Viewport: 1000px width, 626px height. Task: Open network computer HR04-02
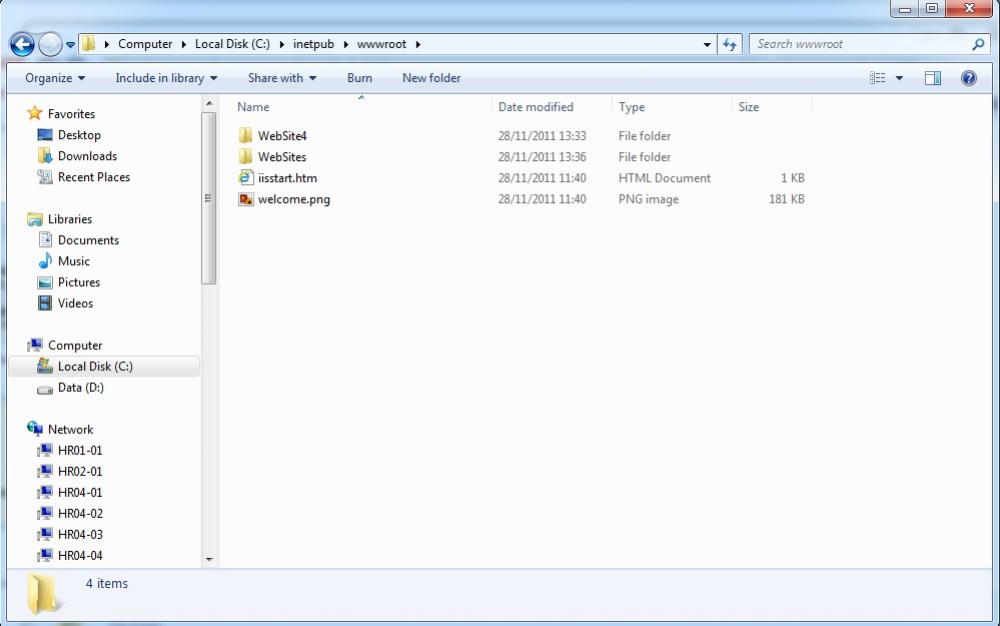coord(80,514)
